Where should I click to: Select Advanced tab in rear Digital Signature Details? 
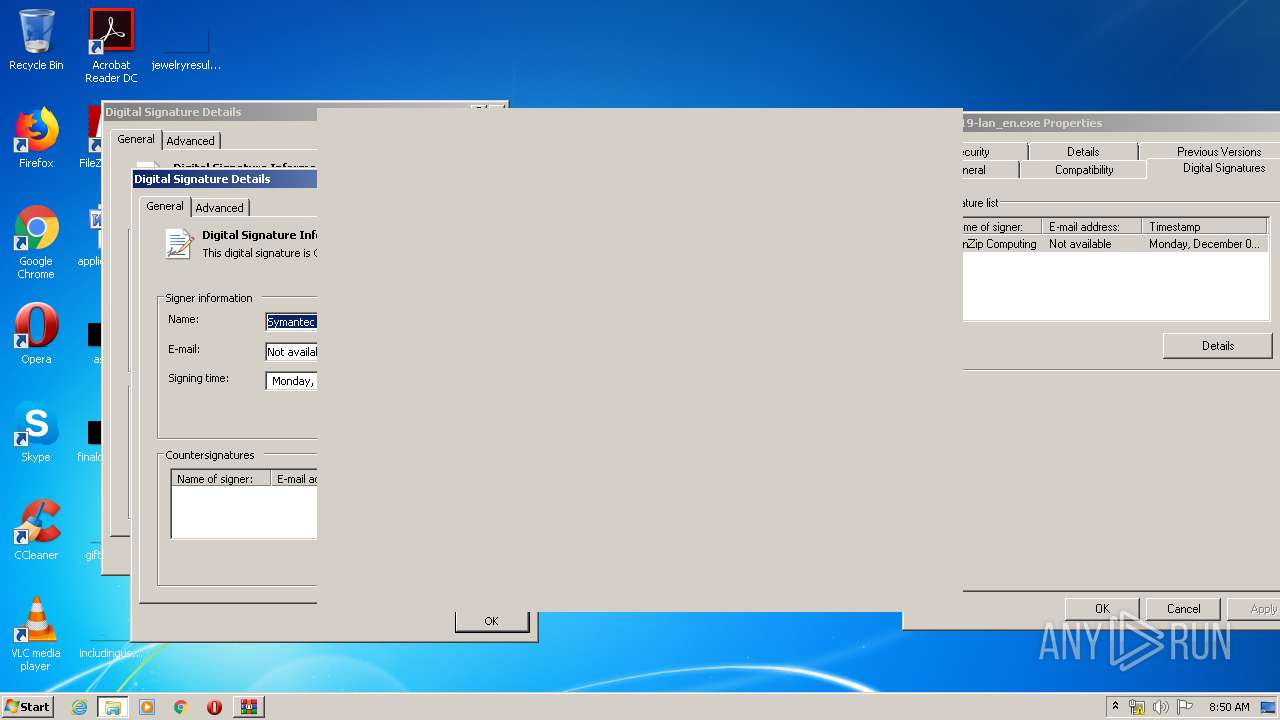point(190,140)
